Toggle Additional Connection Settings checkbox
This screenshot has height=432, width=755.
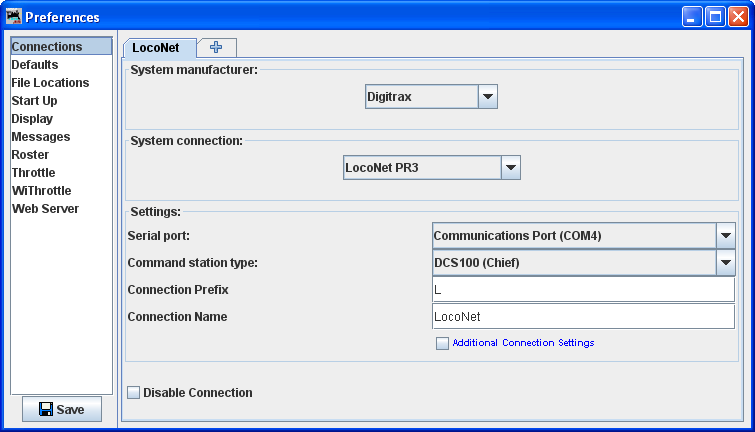[x=442, y=343]
